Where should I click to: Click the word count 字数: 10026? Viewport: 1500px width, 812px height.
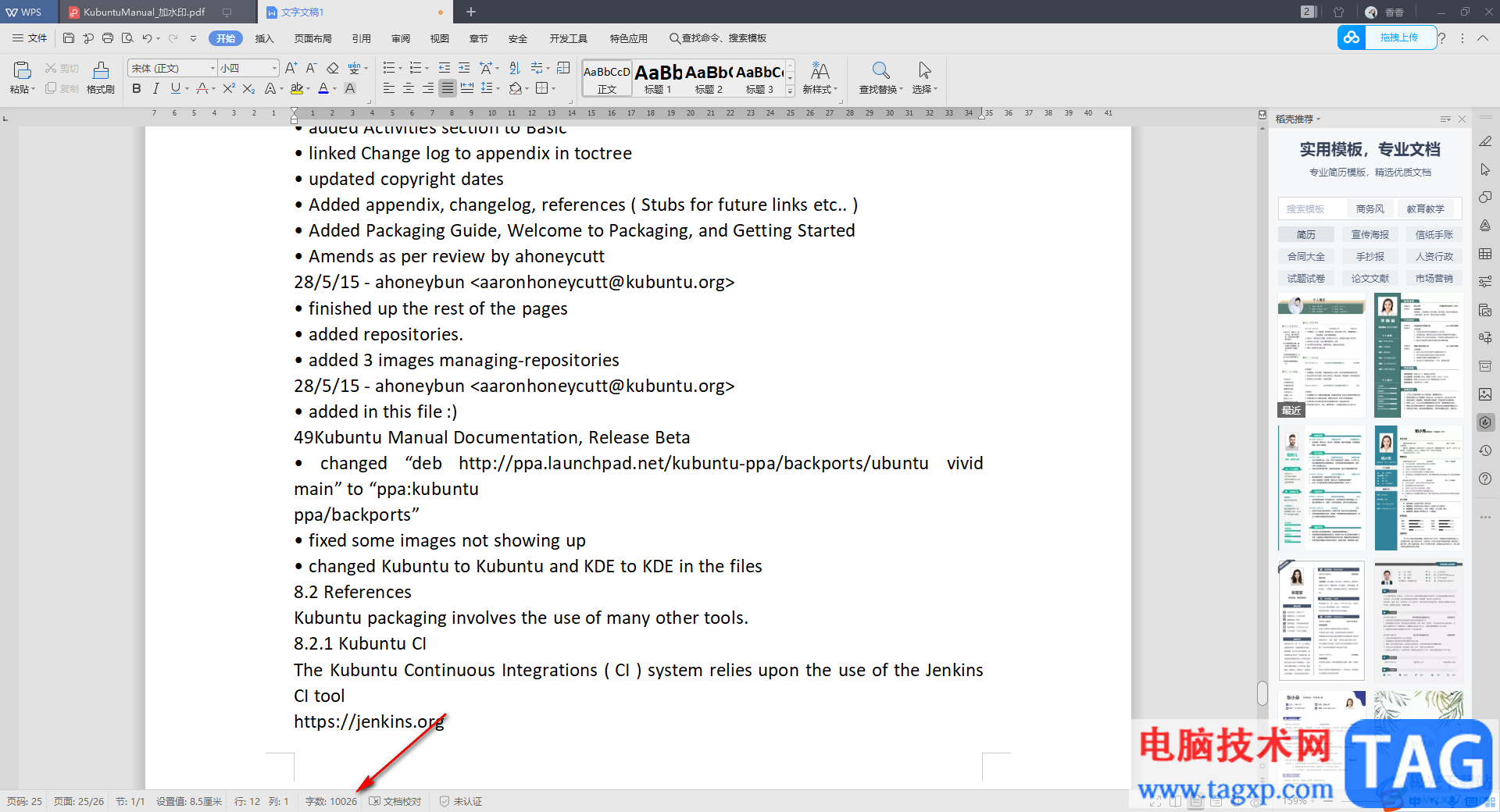(x=331, y=801)
